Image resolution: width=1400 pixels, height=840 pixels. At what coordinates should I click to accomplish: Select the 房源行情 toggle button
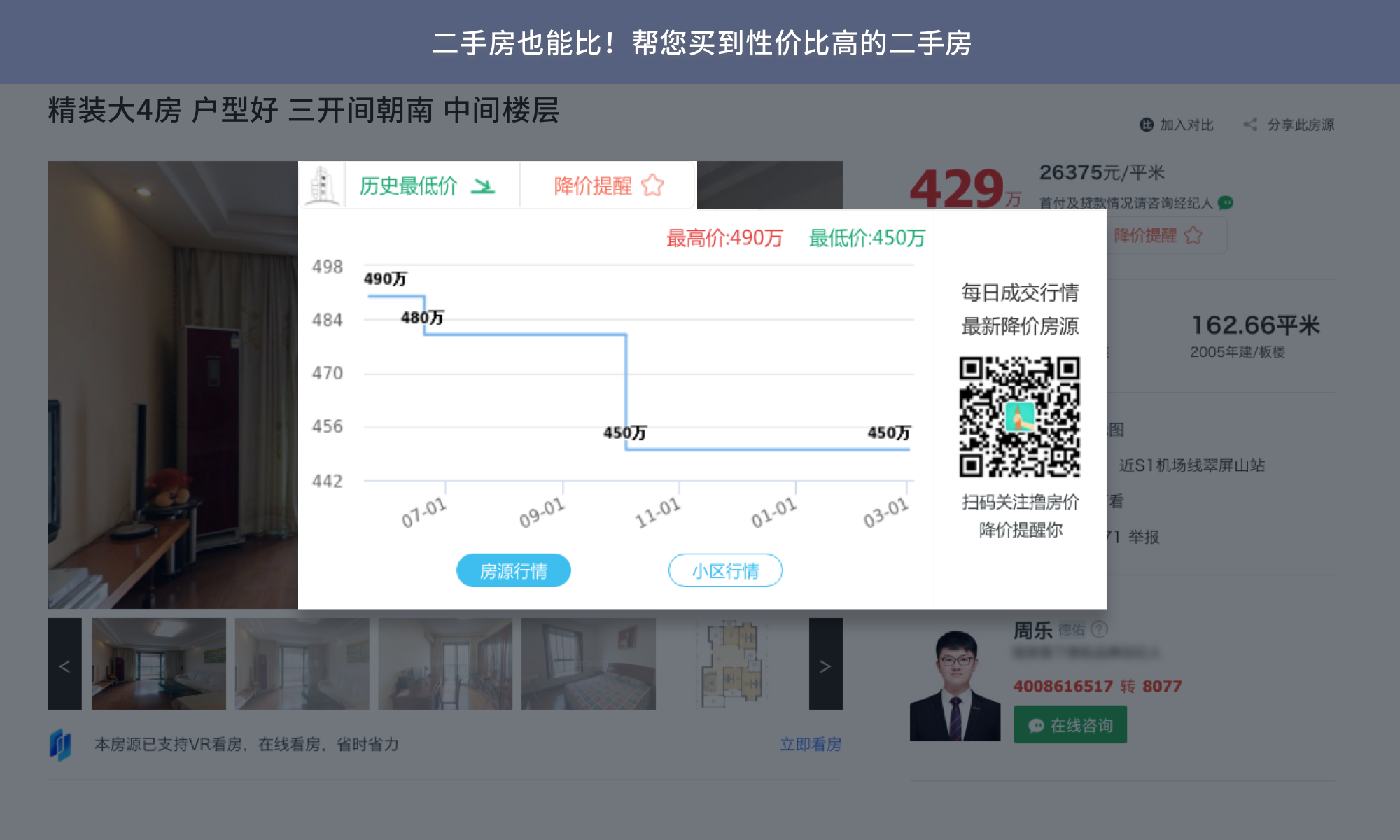[513, 570]
